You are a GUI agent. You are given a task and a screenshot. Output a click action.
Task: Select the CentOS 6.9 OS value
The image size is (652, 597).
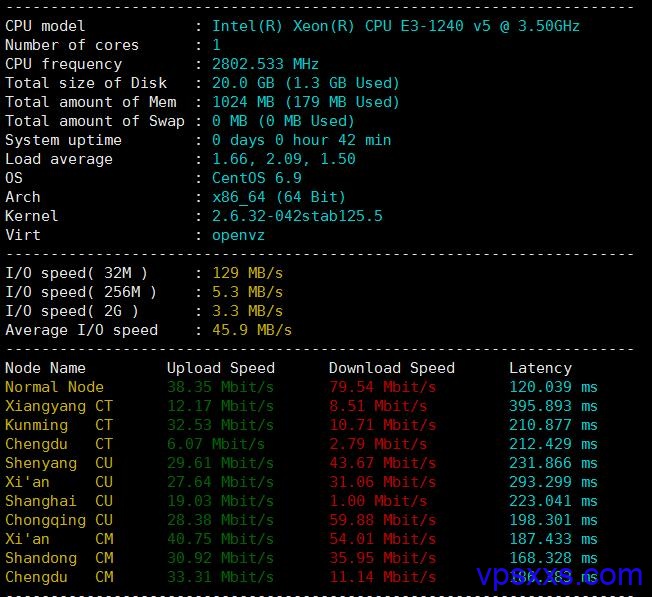click(x=257, y=178)
